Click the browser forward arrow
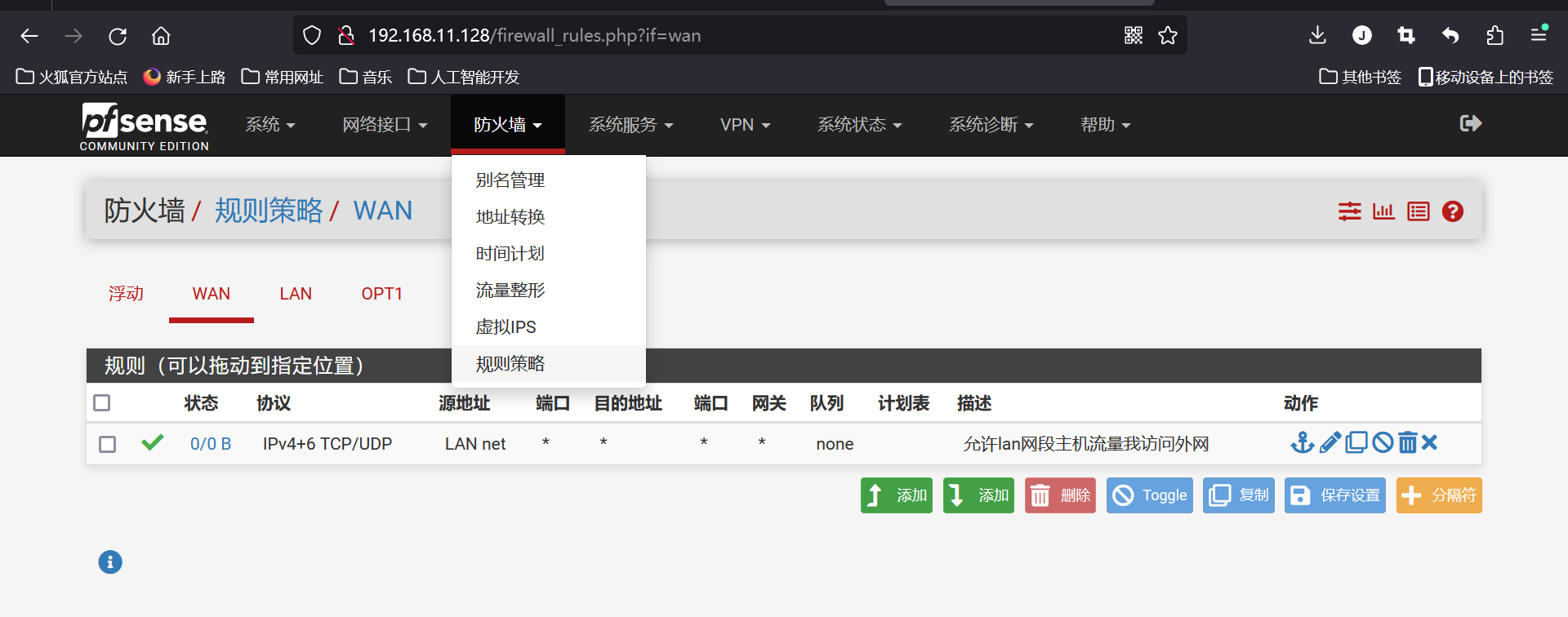1568x617 pixels. pos(73,36)
